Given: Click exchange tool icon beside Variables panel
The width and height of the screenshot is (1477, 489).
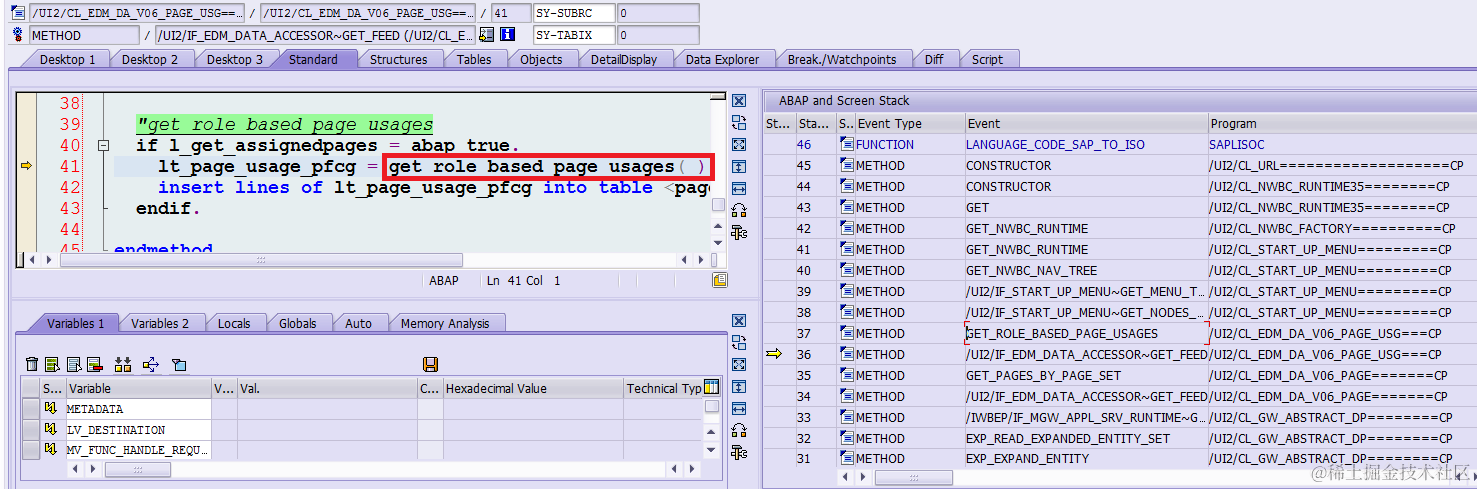Looking at the screenshot, I should tap(739, 343).
